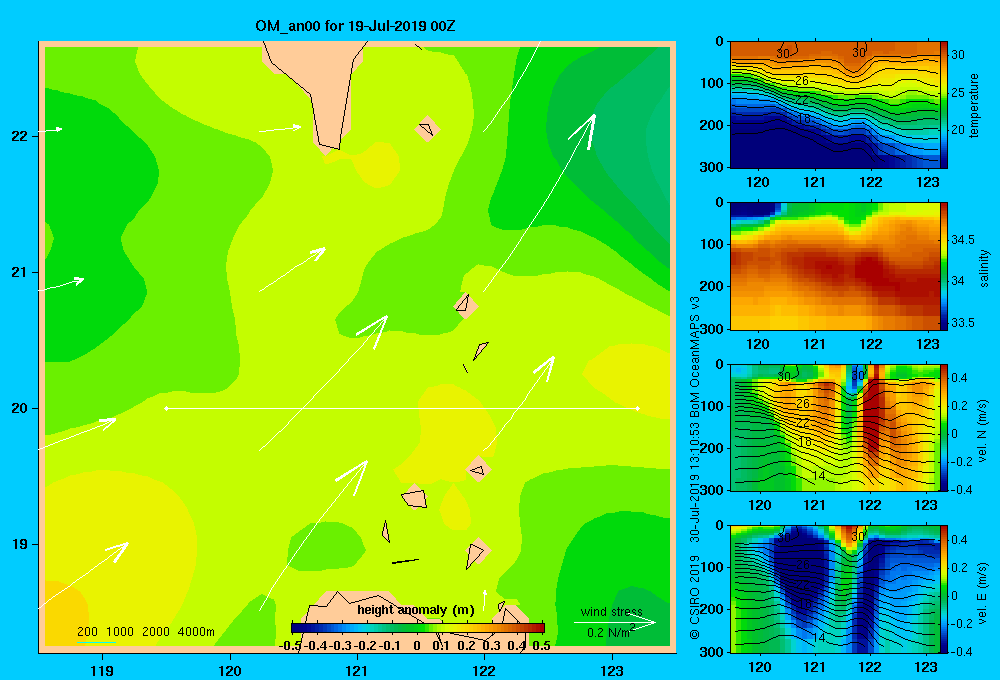
Task: Click the temperature section plot
Action: 834,105
